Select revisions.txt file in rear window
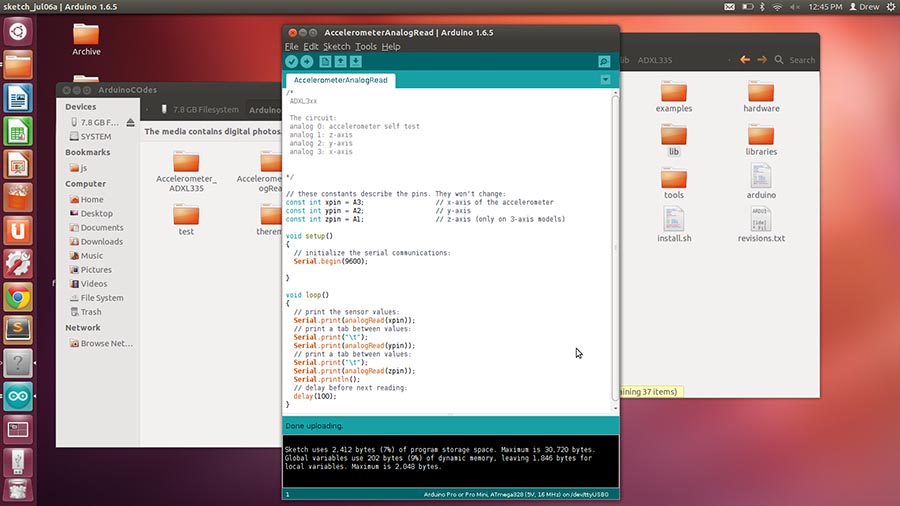The width and height of the screenshot is (900, 506). click(x=761, y=224)
